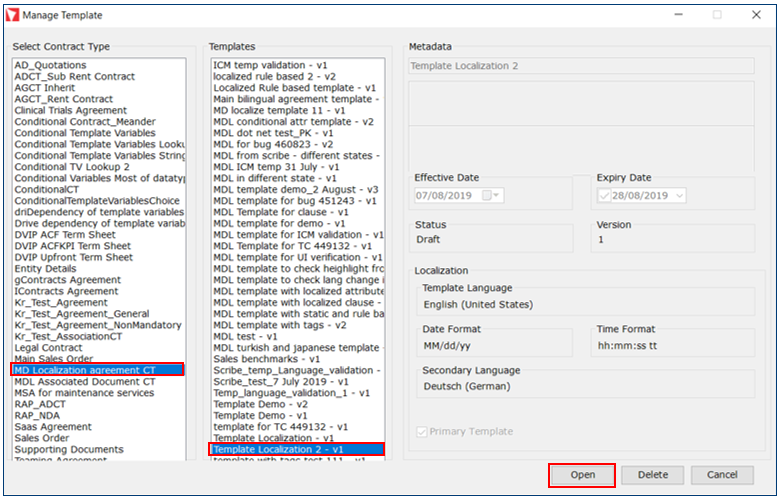Close the Manage Template dialog
Viewport: 783px width, 500px height.
pos(759,15)
